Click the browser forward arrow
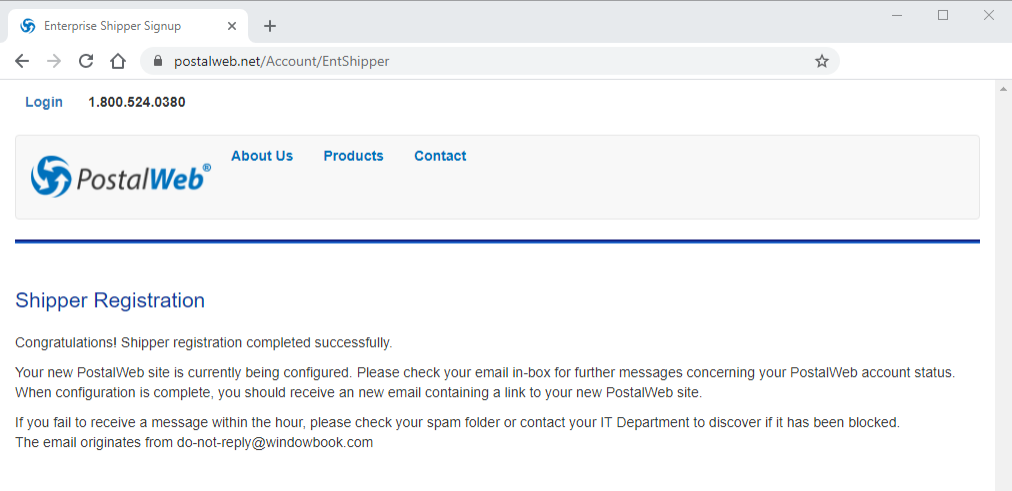This screenshot has width=1012, height=491. (54, 61)
